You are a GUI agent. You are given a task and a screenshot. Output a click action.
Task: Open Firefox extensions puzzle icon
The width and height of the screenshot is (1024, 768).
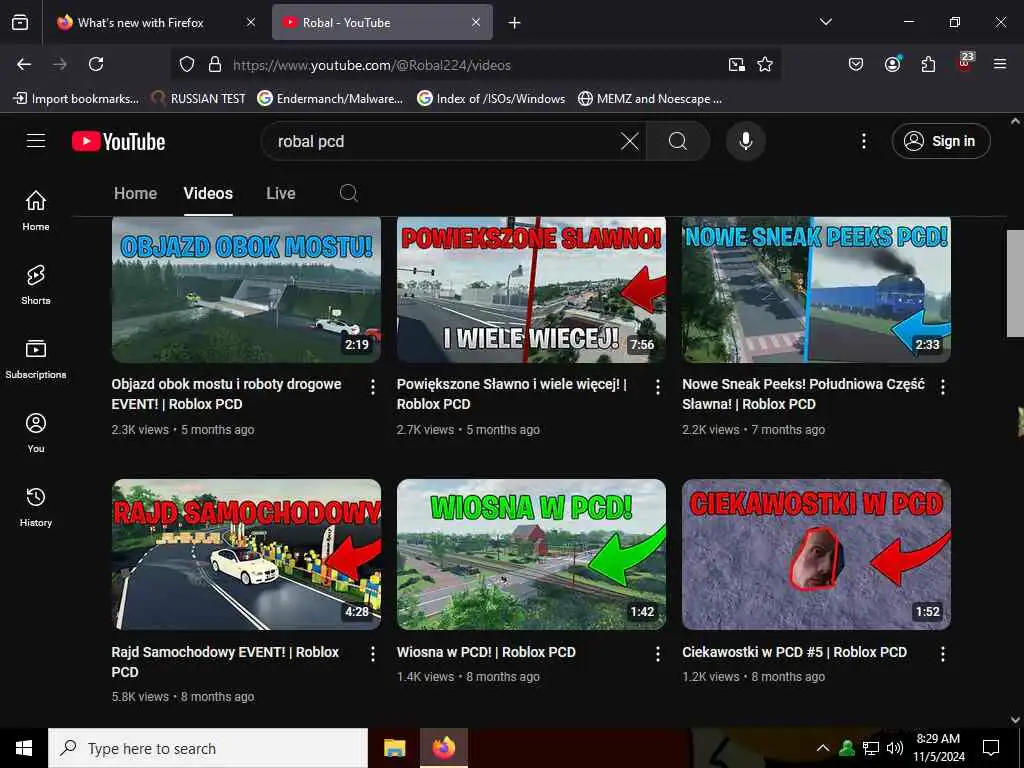pos(928,64)
